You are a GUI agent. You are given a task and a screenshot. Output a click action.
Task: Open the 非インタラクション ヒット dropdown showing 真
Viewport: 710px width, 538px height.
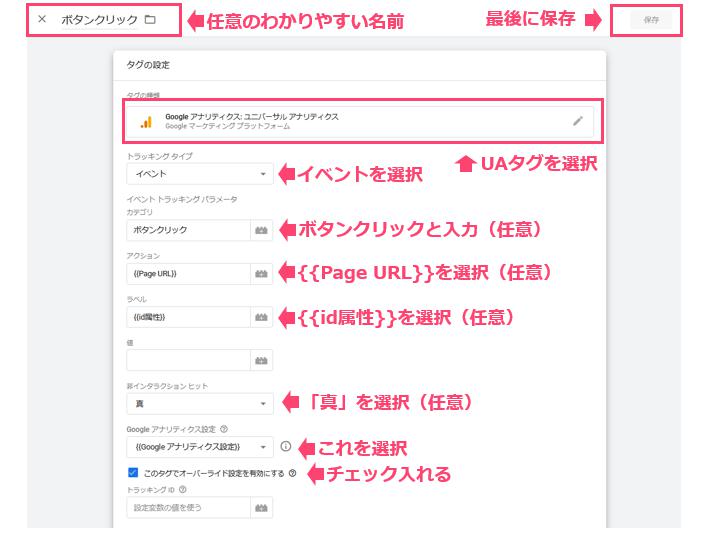tap(200, 404)
